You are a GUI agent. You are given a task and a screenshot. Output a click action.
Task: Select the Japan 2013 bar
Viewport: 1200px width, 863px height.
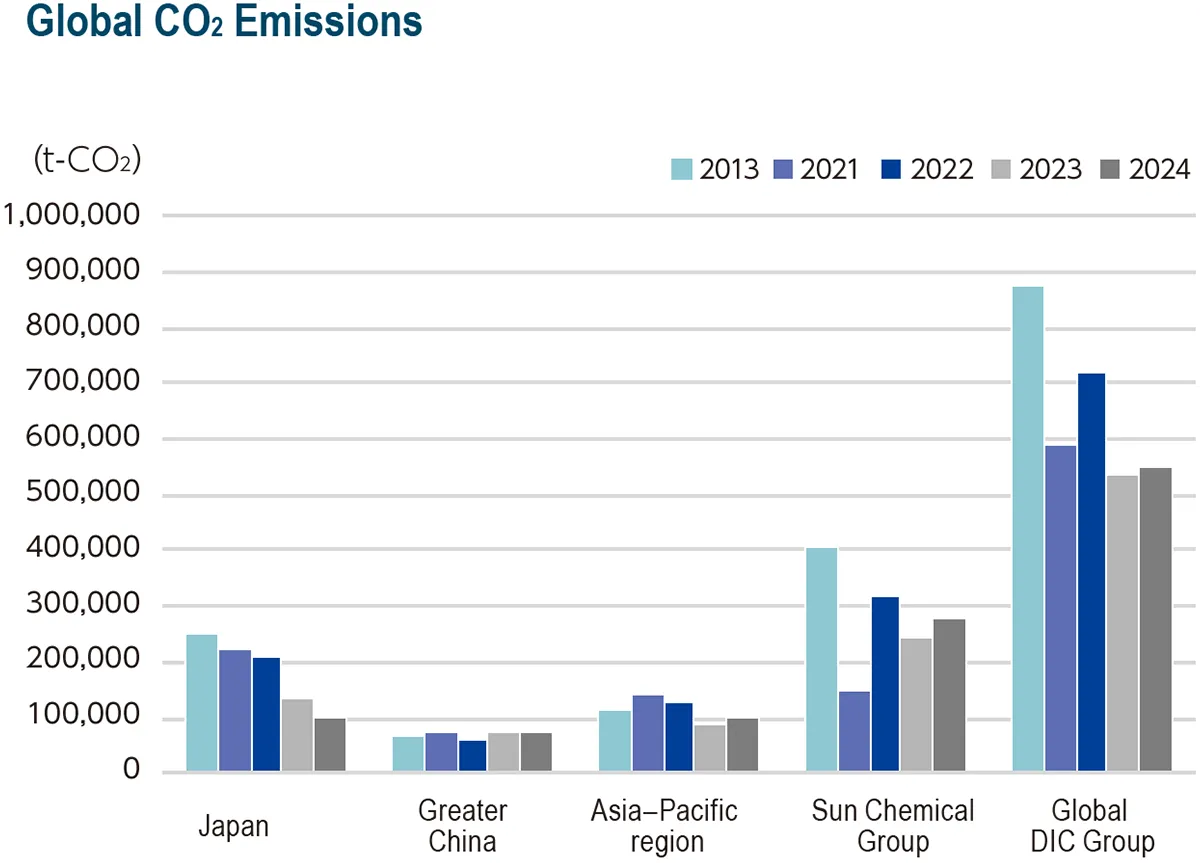tap(202, 703)
